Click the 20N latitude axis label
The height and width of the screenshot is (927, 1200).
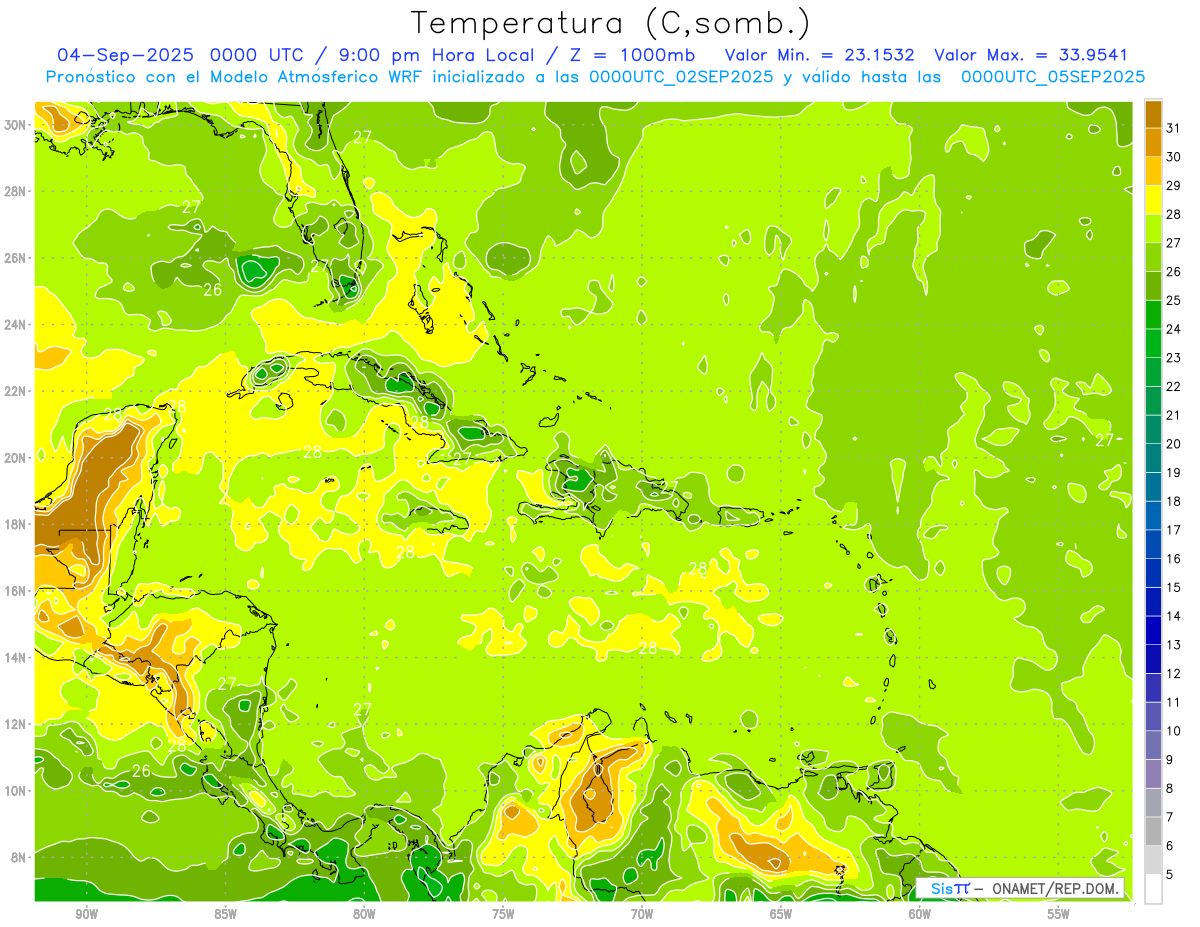tap(16, 458)
